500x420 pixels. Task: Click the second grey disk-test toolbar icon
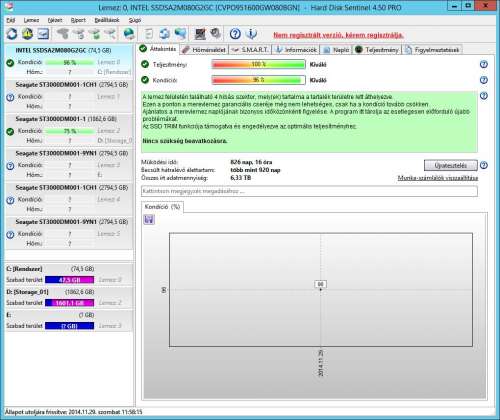pos(78,34)
